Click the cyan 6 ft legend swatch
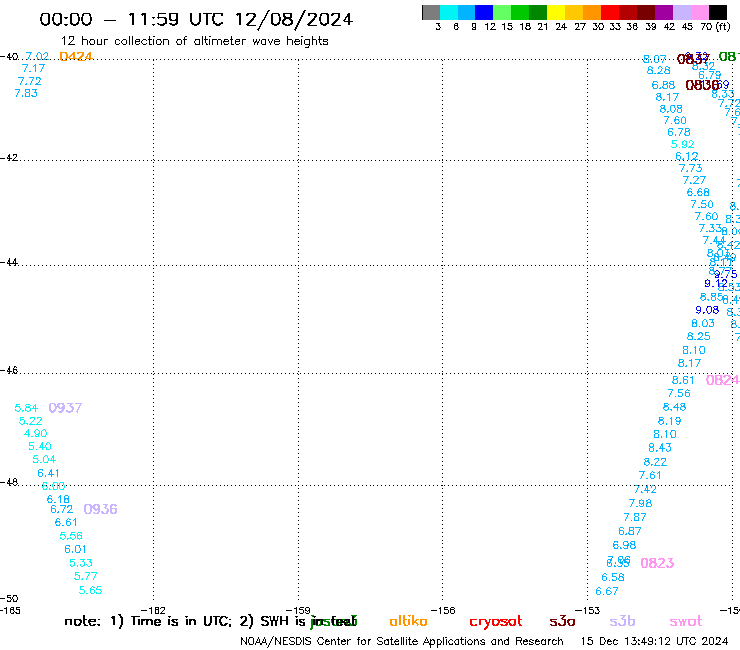 [449, 12]
